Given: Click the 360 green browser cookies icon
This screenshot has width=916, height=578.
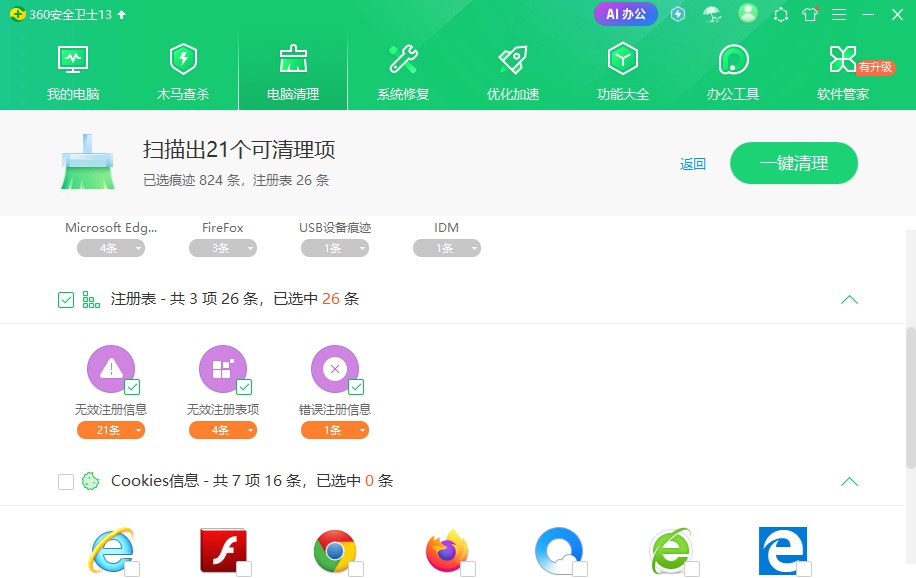Looking at the screenshot, I should click(671, 551).
